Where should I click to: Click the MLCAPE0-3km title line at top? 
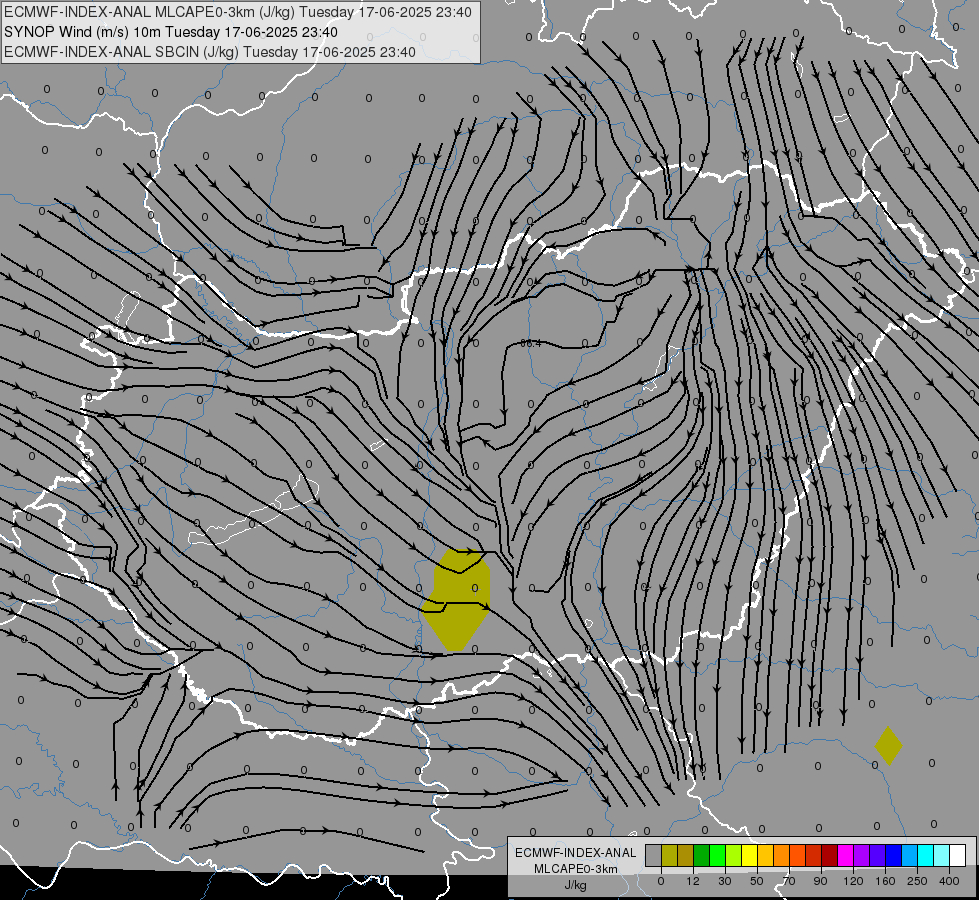click(238, 12)
